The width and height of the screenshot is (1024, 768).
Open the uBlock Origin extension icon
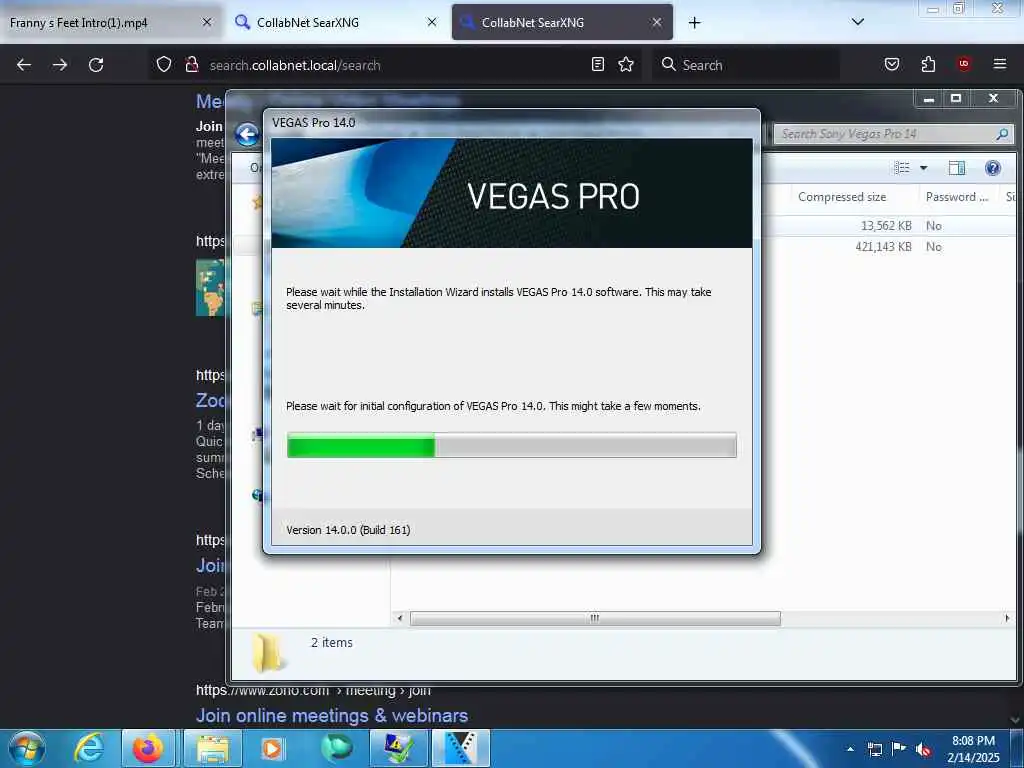click(x=963, y=64)
